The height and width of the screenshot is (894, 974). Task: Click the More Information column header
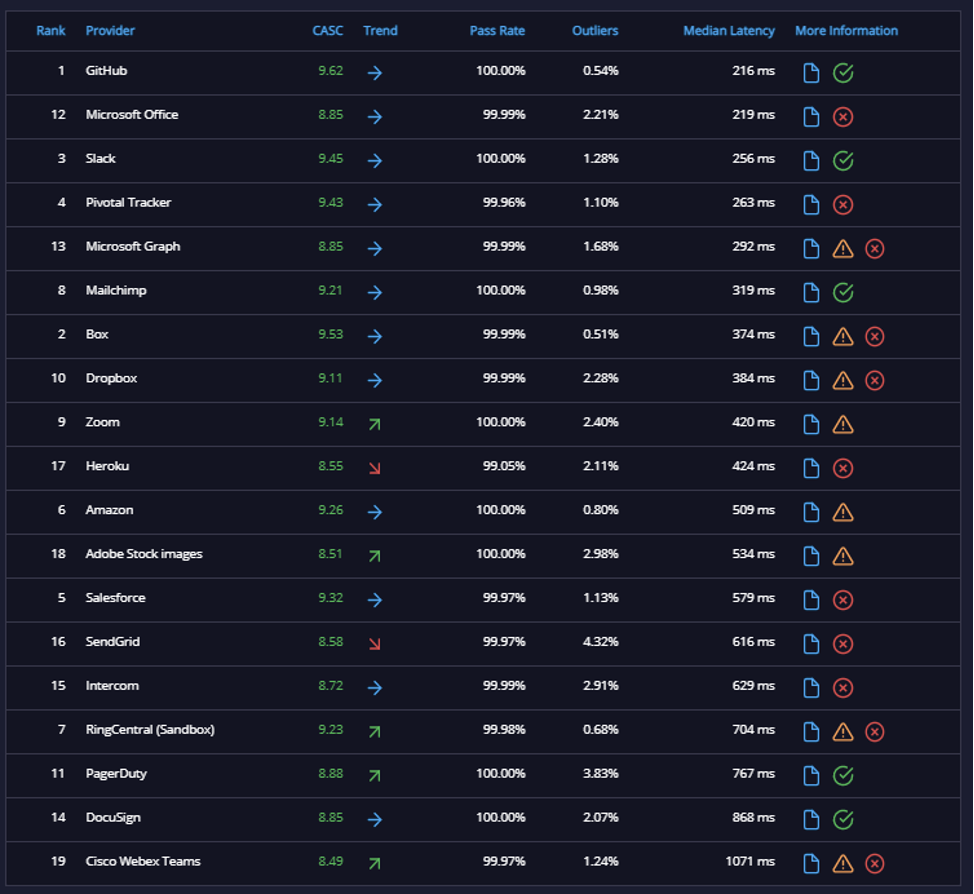[846, 30]
